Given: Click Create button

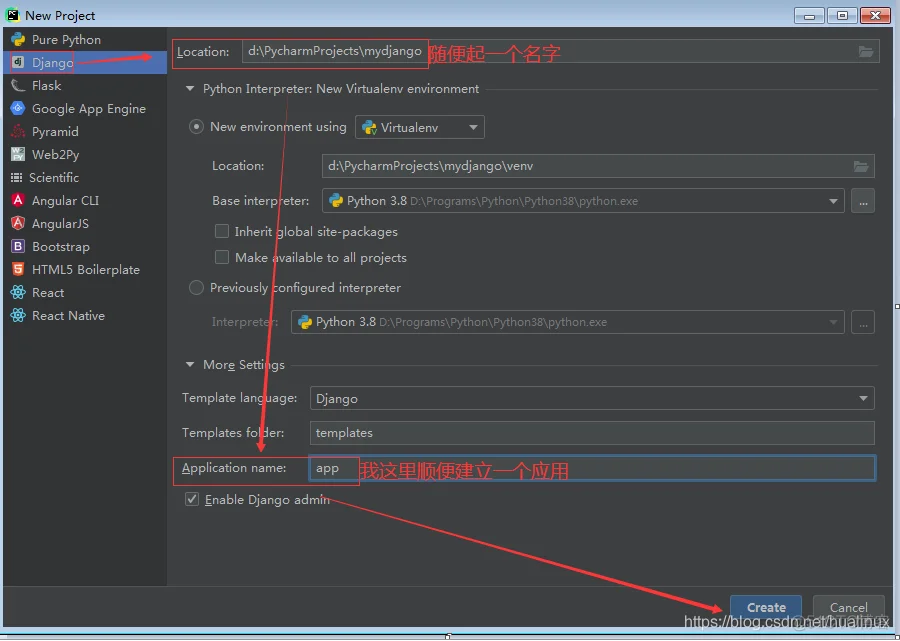Looking at the screenshot, I should click(x=766, y=607).
